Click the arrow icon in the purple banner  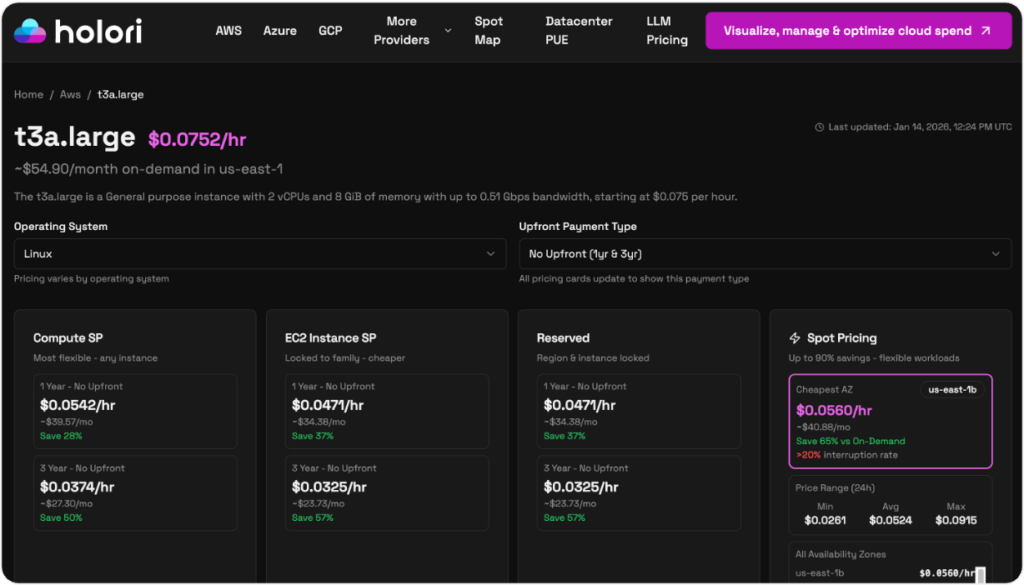986,31
